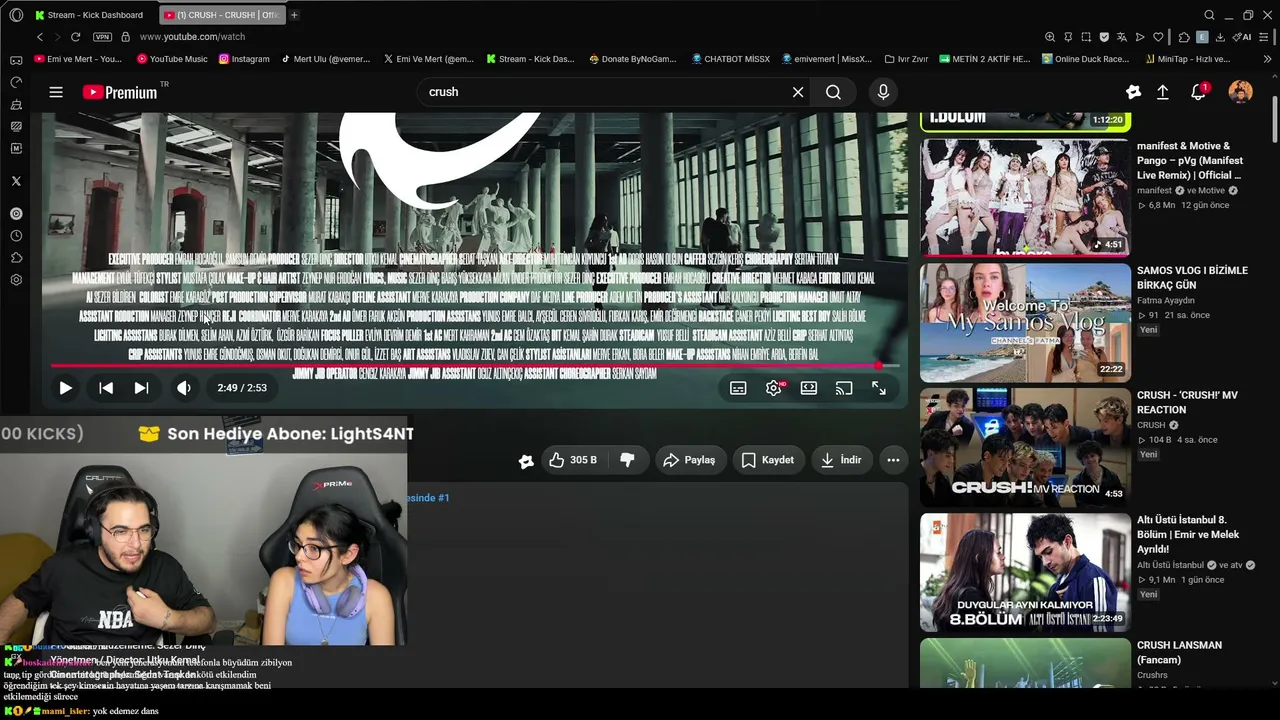1280x720 pixels.
Task: Clear the search box with the X
Action: (x=798, y=92)
